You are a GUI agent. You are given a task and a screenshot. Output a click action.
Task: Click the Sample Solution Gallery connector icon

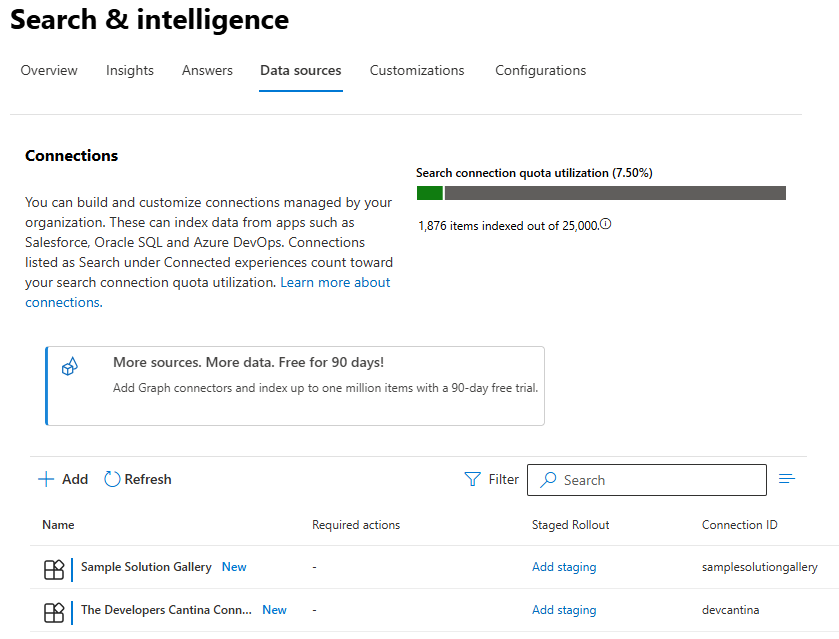coord(54,569)
